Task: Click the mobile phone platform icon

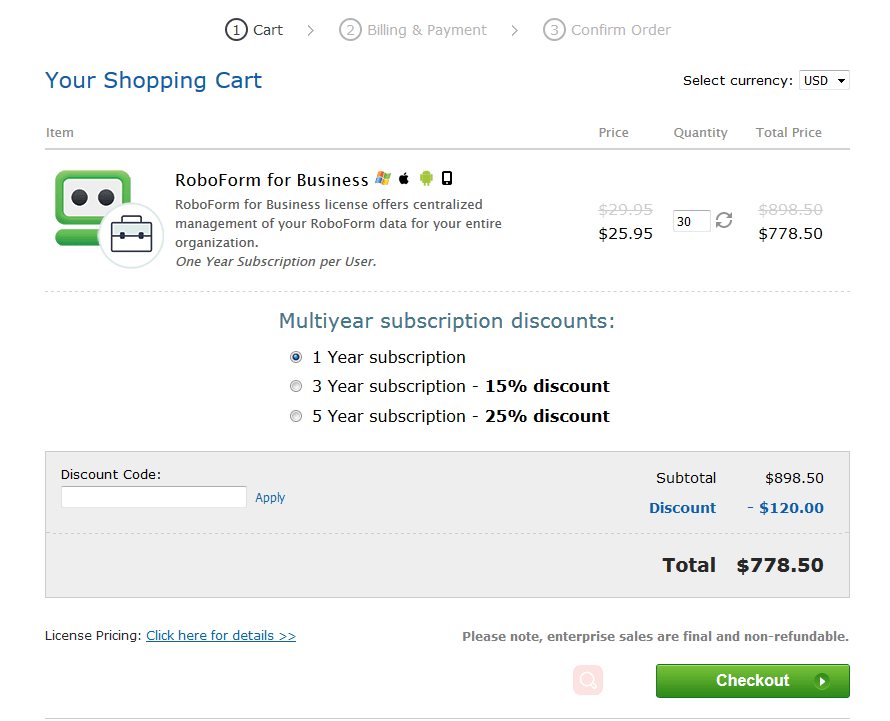Action: (x=447, y=179)
